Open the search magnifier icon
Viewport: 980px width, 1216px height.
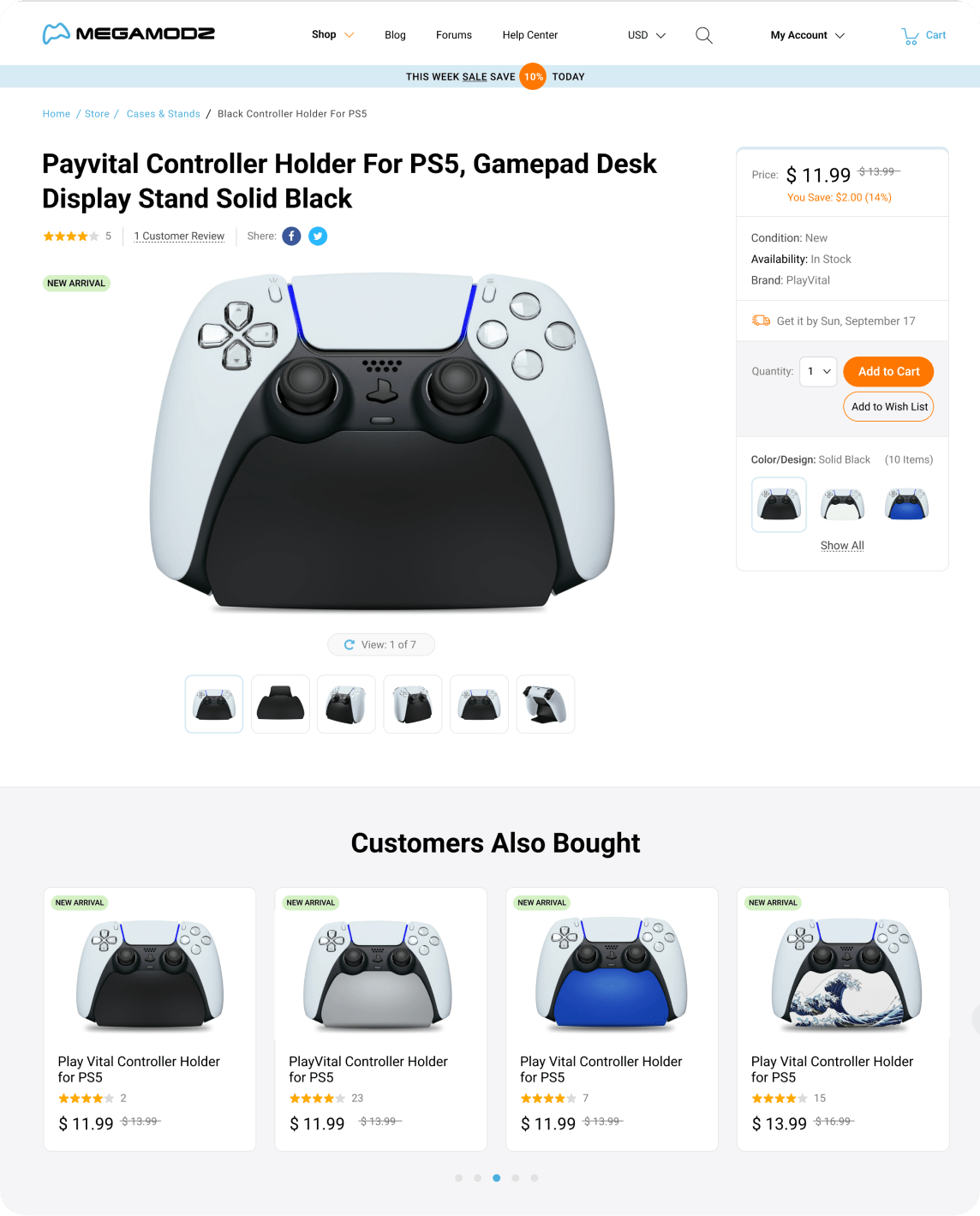[704, 35]
